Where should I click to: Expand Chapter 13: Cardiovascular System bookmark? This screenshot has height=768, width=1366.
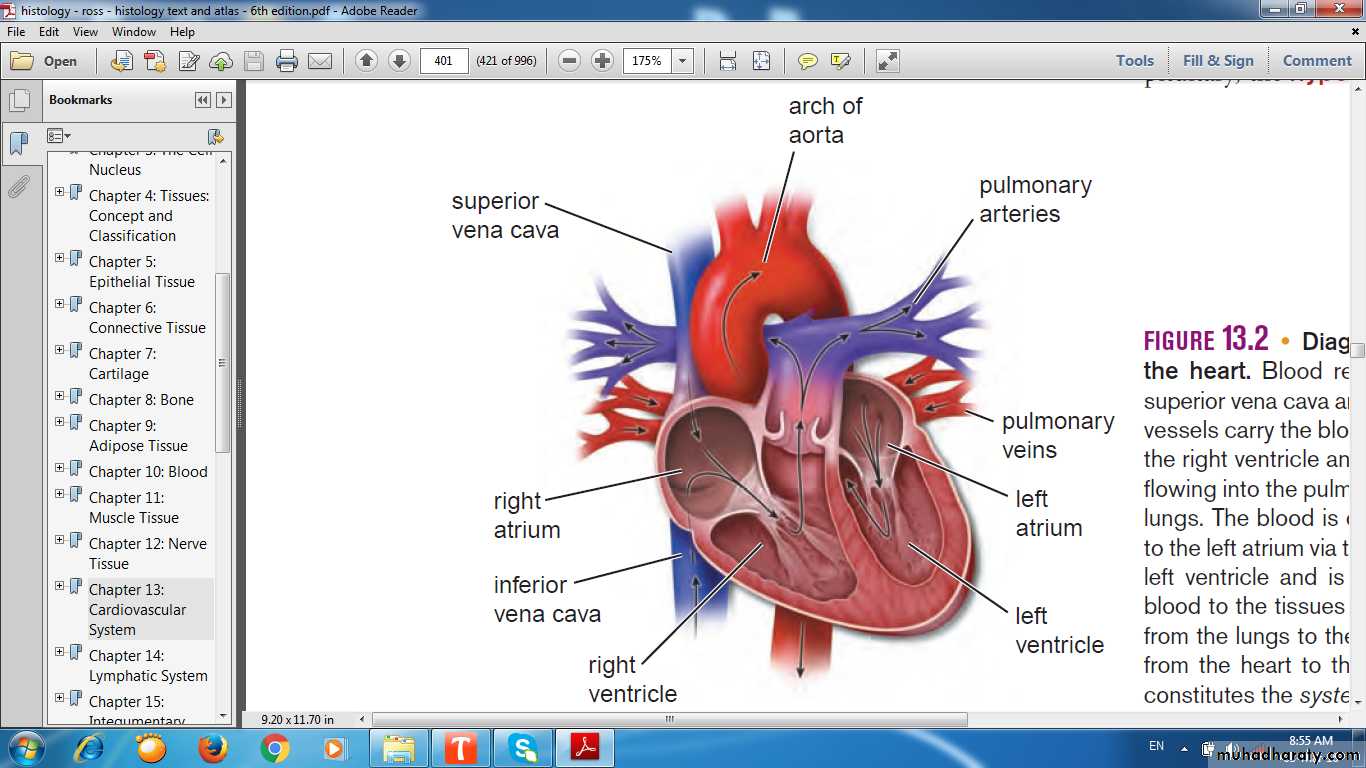(60, 586)
